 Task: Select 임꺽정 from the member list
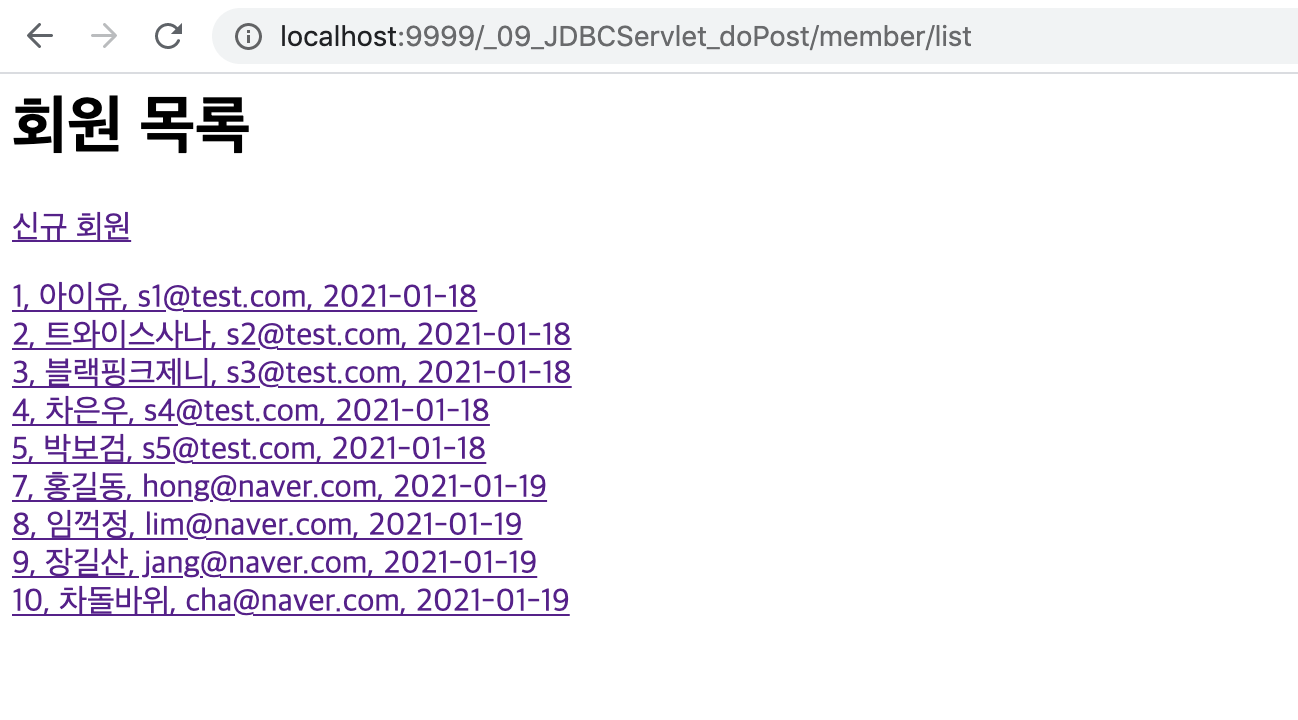tap(266, 524)
